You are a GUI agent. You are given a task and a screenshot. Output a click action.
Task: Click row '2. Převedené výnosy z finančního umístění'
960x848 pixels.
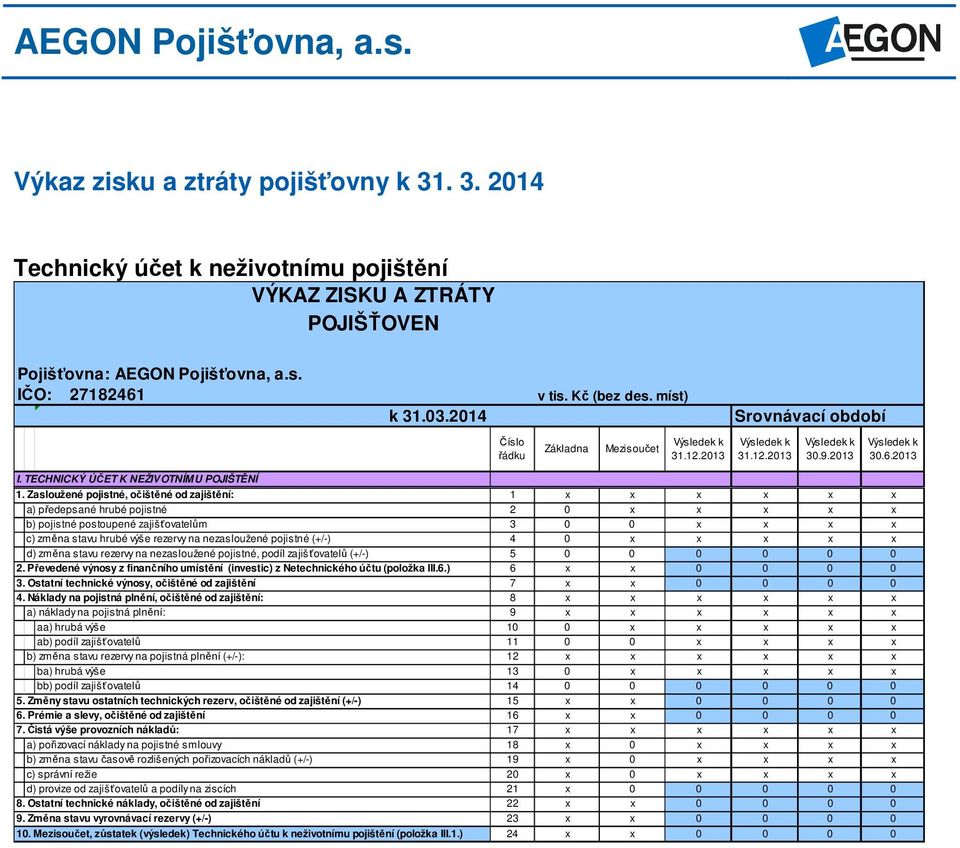469,568
